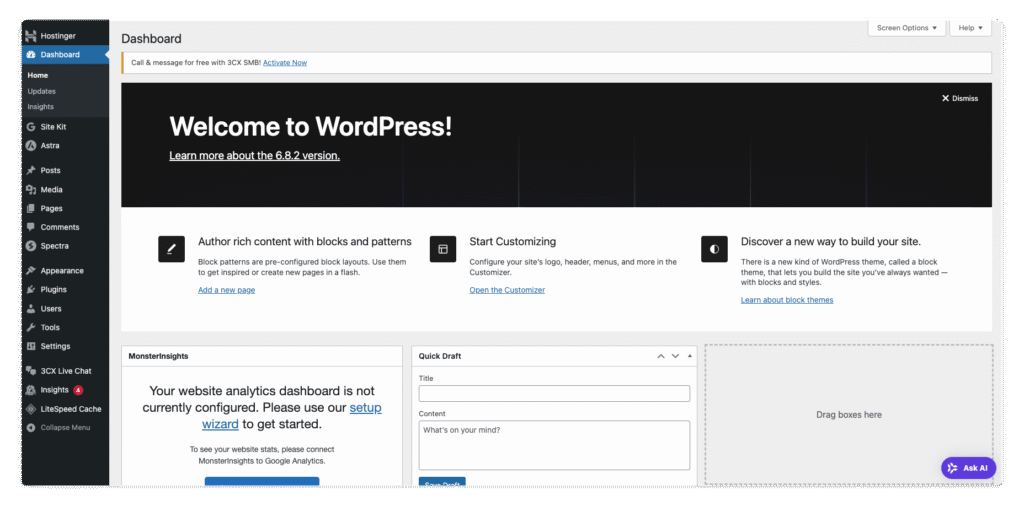The width and height of the screenshot is (1024, 506).
Task: Click the layout icon beside Start Customizing
Action: tap(443, 249)
